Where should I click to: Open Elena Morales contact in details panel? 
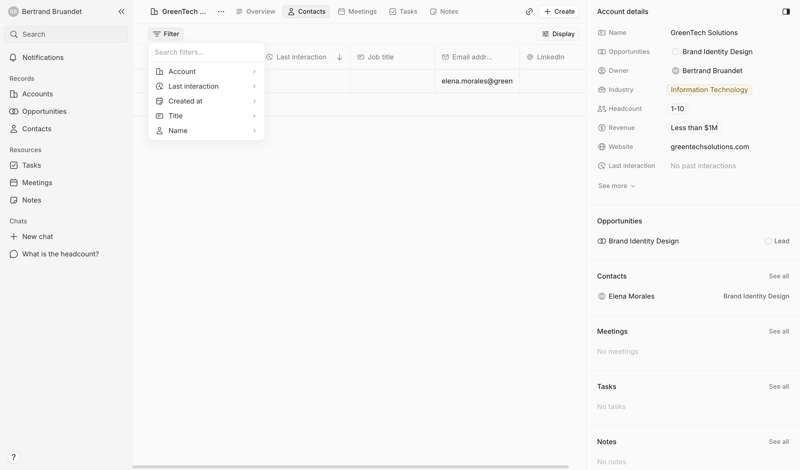pos(631,296)
